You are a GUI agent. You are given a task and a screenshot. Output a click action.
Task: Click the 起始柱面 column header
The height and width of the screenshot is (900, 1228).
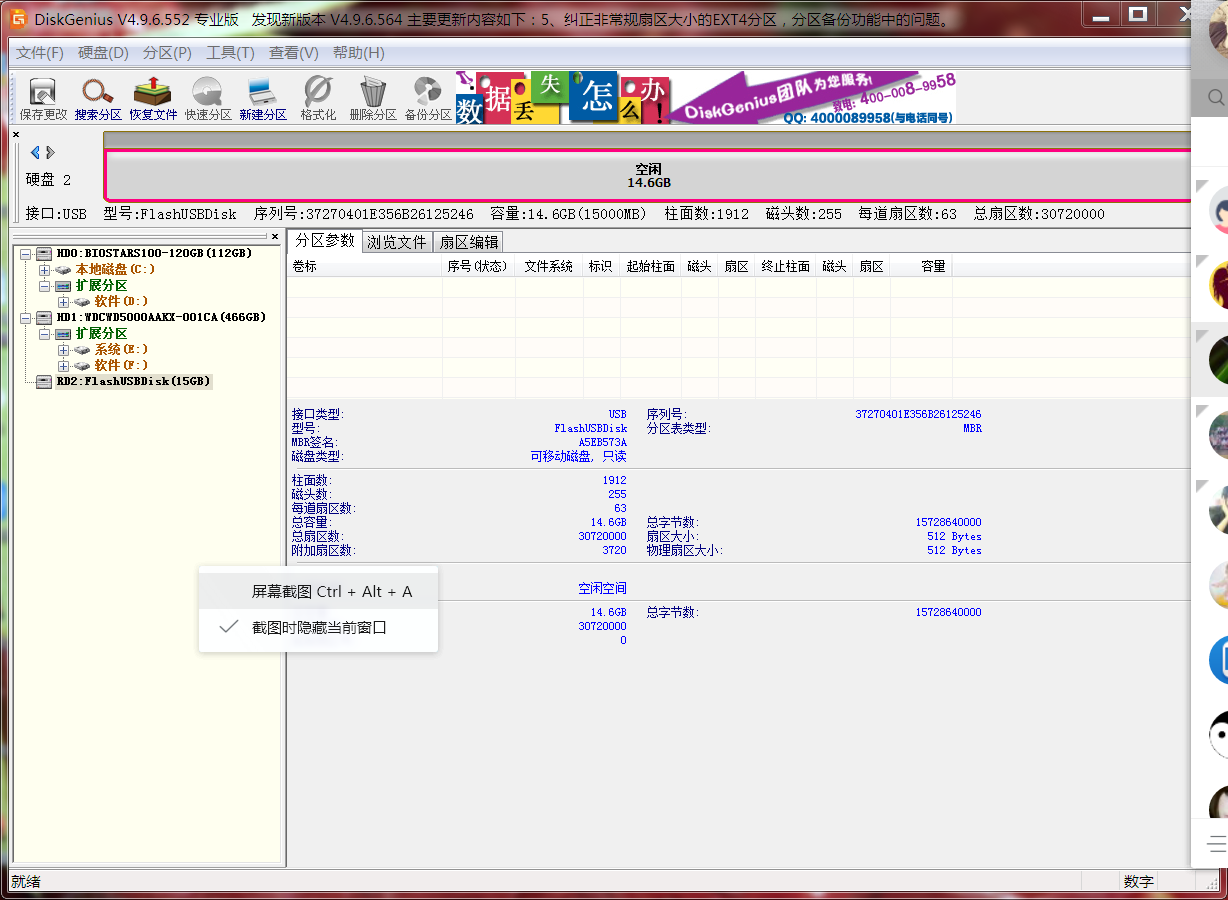coord(650,266)
